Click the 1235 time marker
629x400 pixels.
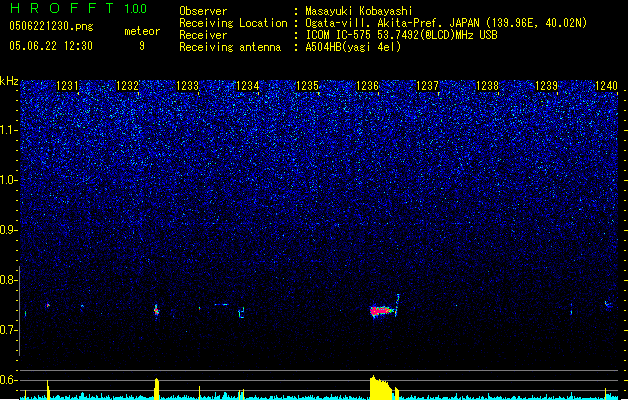[x=307, y=86]
